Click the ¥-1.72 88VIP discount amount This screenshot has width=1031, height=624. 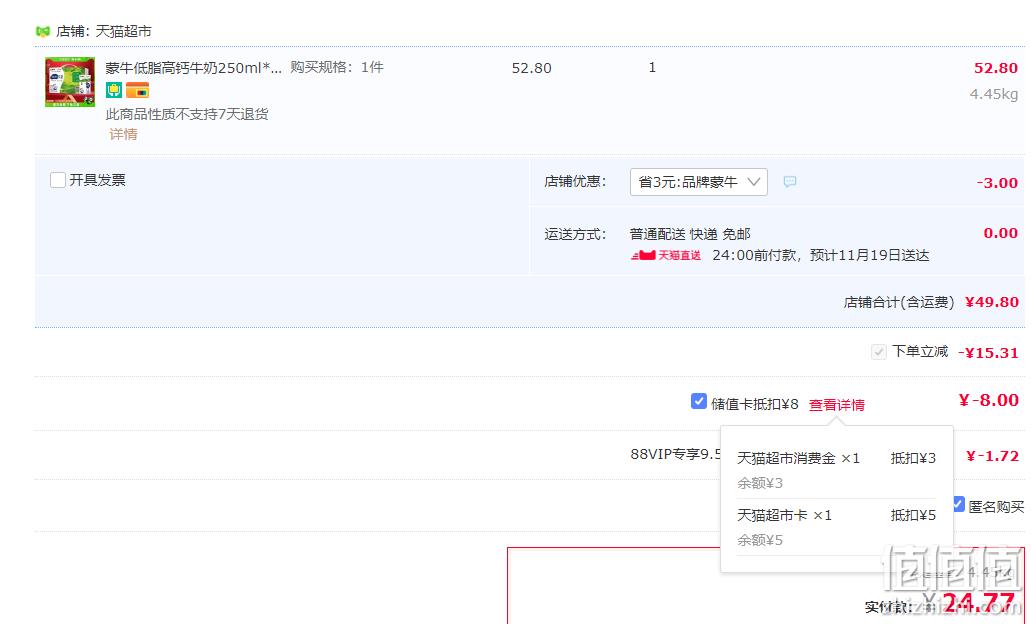992,456
